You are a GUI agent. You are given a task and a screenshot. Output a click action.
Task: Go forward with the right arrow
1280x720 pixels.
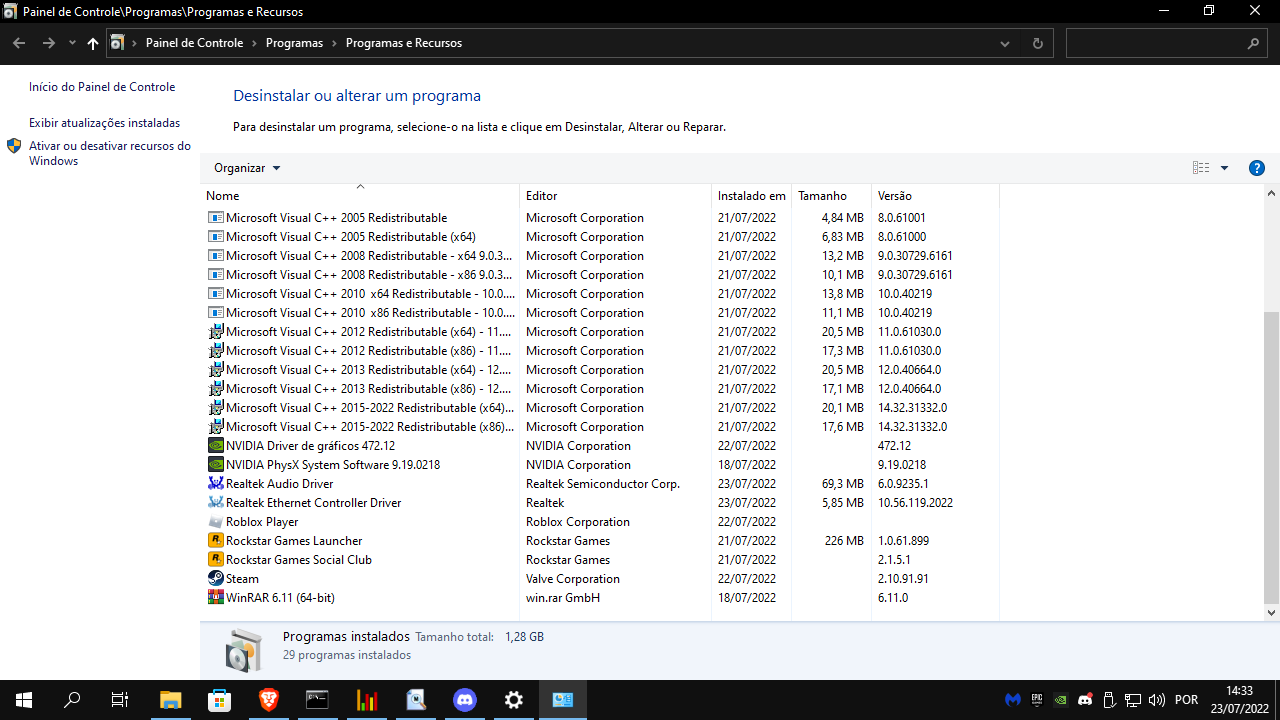click(x=49, y=43)
